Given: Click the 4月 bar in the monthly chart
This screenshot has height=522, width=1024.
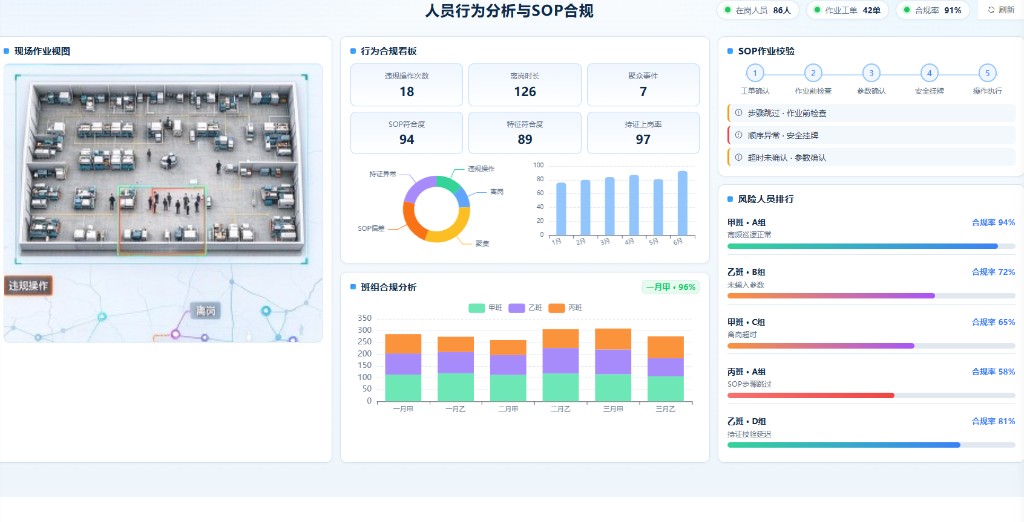Looking at the screenshot, I should point(633,205).
